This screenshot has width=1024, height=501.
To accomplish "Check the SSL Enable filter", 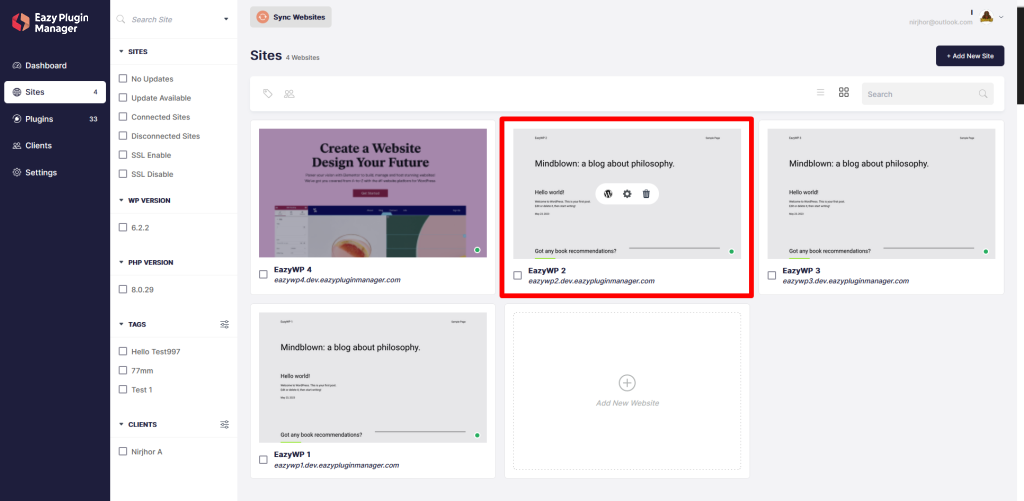I will pyautogui.click(x=123, y=155).
